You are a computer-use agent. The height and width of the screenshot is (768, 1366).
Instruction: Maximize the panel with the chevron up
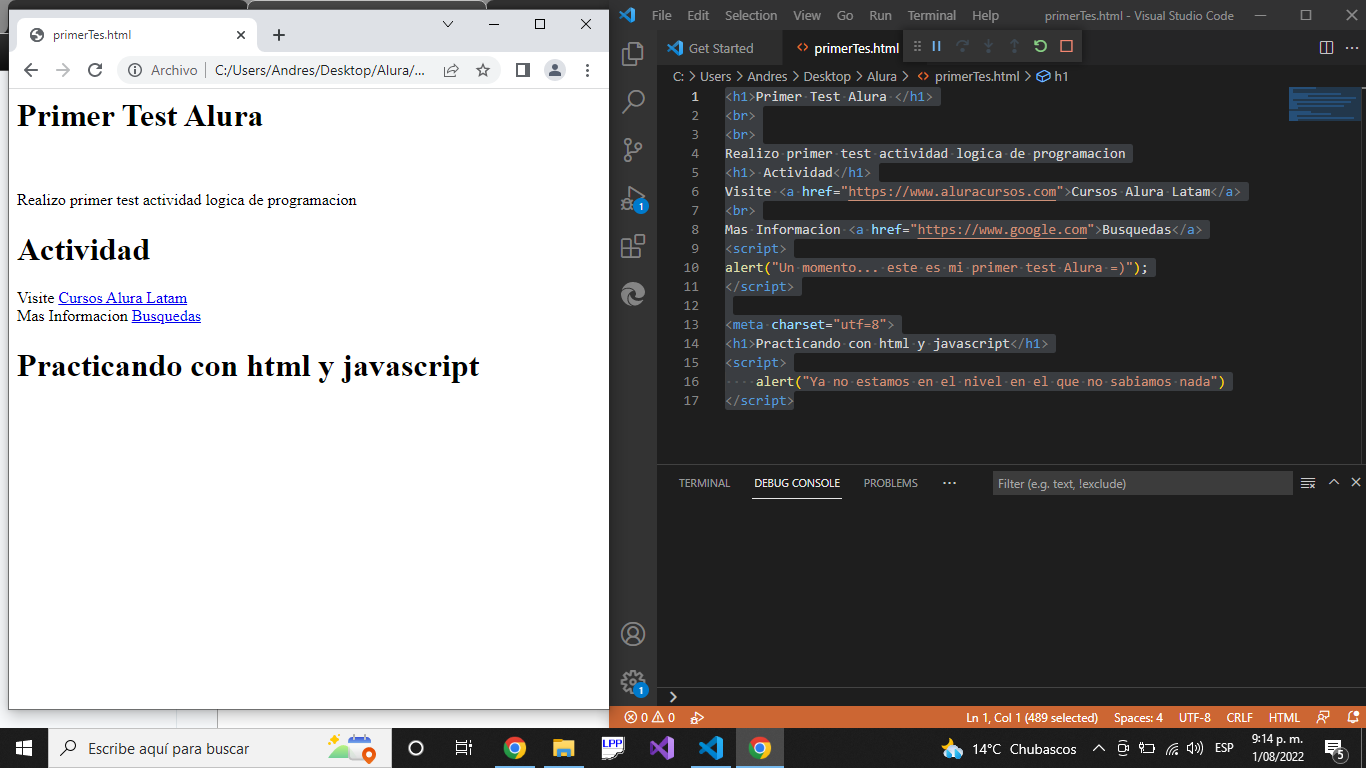click(1333, 482)
